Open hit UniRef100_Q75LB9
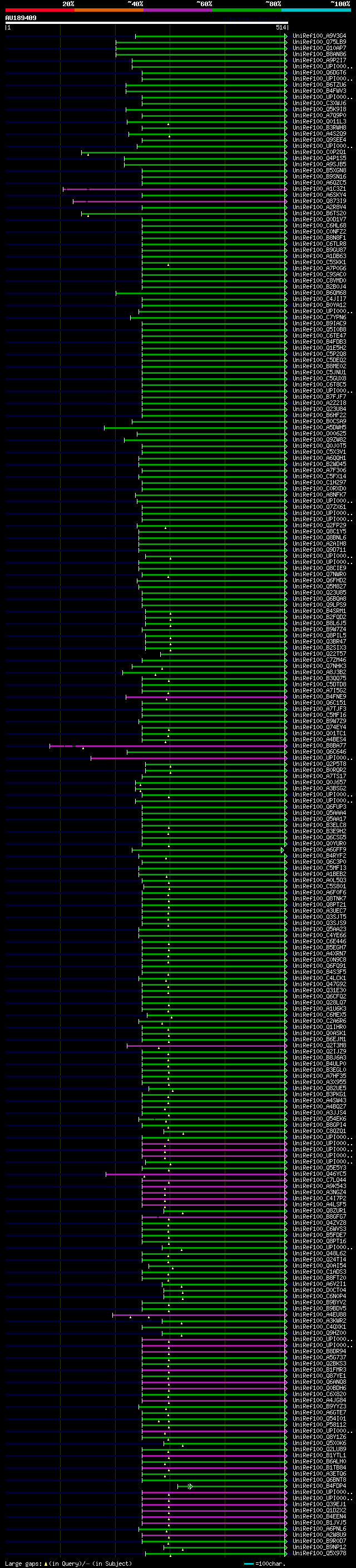 point(319,42)
